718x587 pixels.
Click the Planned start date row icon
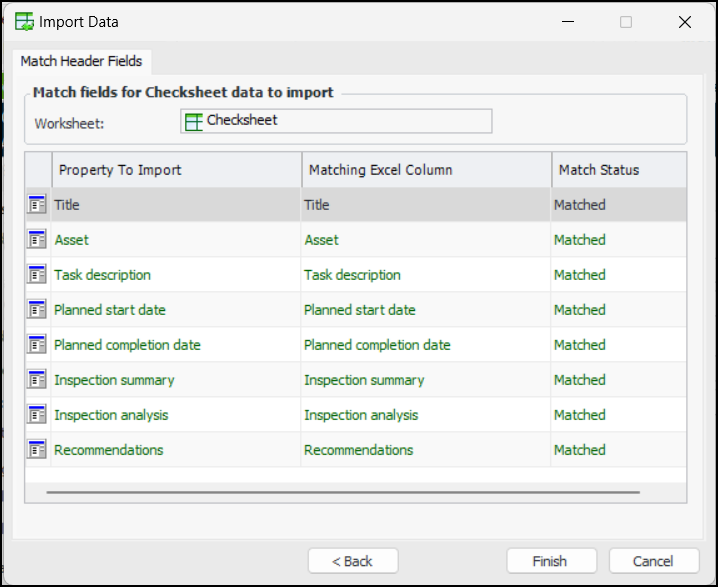click(x=37, y=310)
